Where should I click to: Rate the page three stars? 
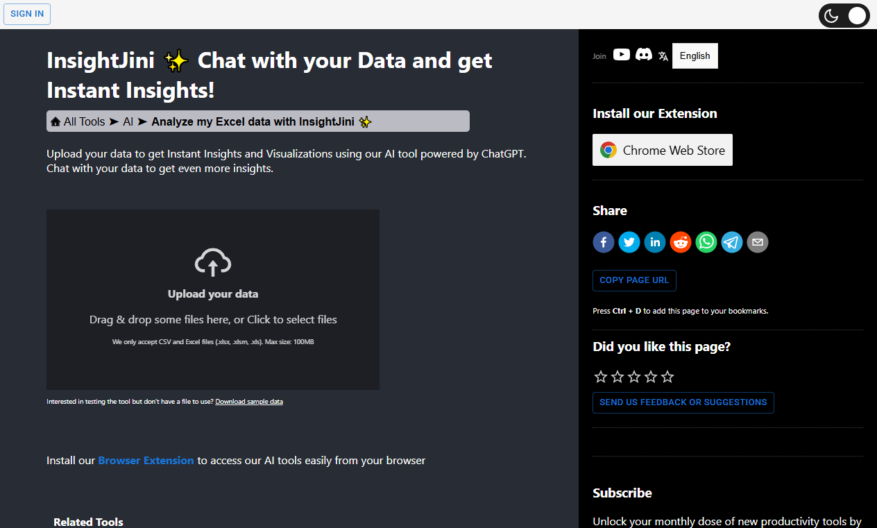(634, 377)
